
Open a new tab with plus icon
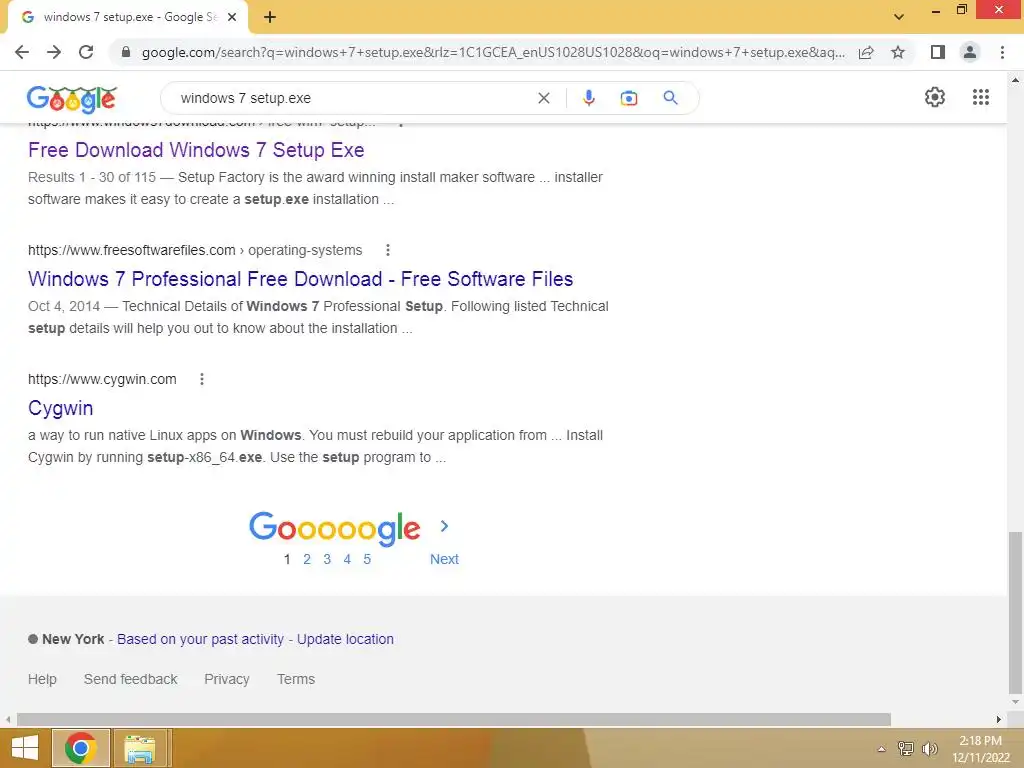pos(270,17)
